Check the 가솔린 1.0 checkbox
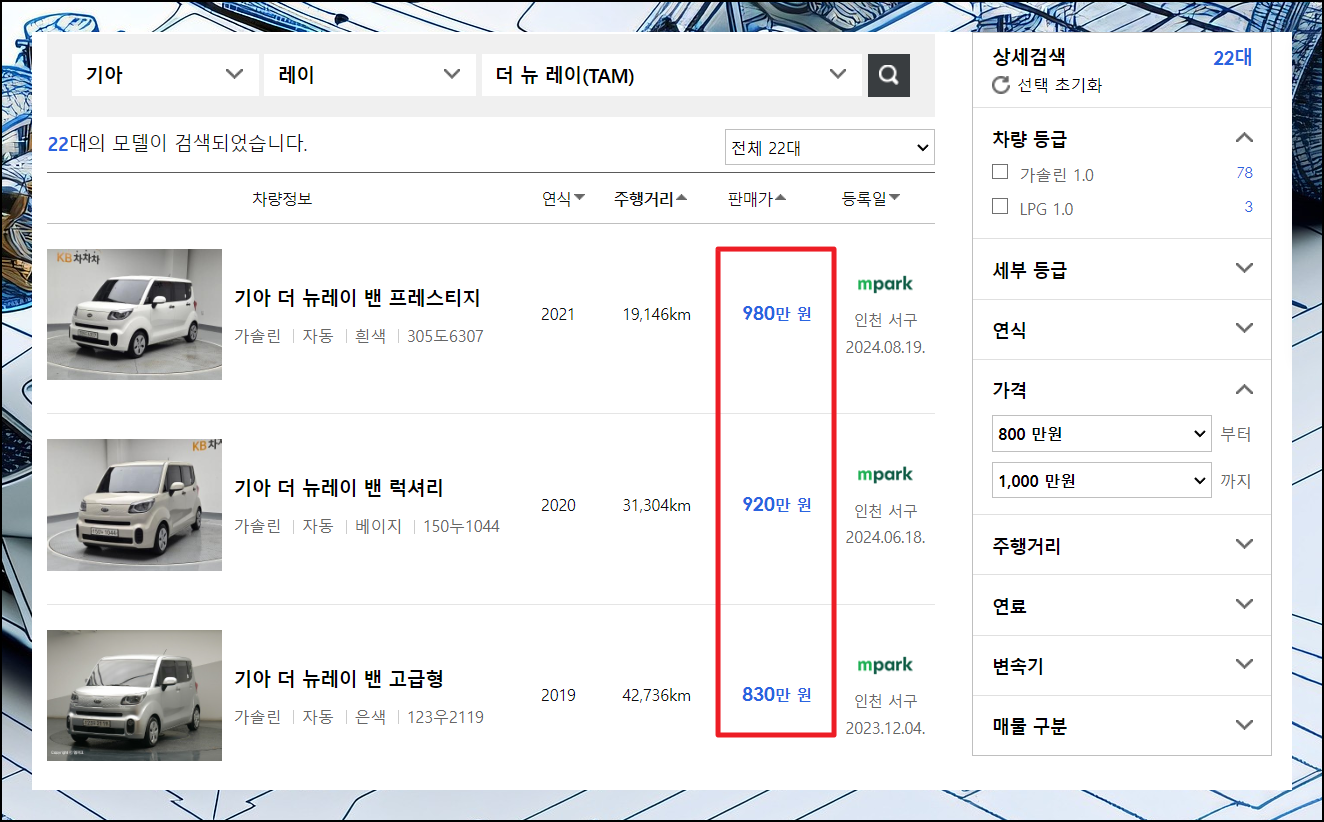 point(1000,172)
